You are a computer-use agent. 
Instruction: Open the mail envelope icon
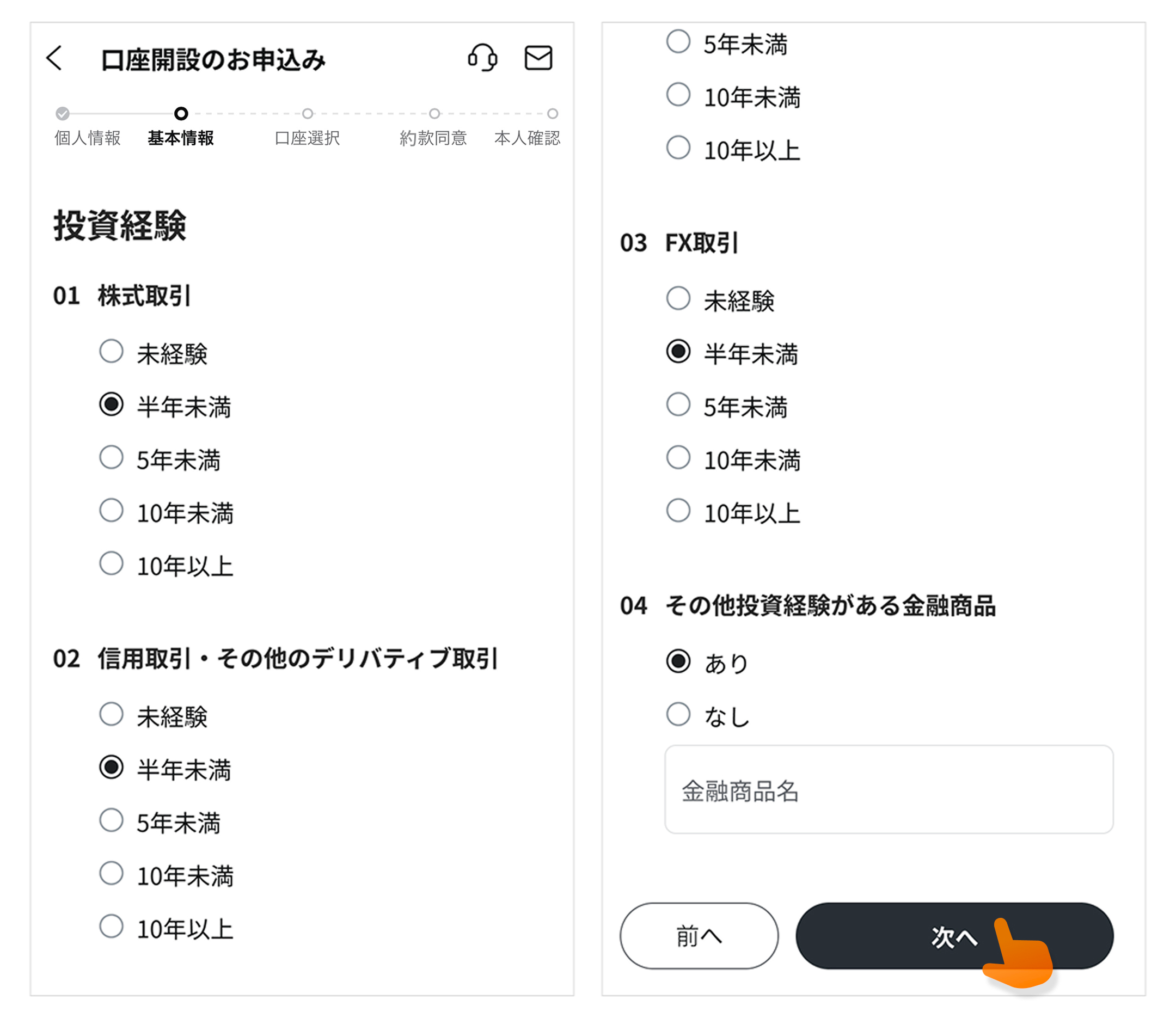click(x=537, y=58)
